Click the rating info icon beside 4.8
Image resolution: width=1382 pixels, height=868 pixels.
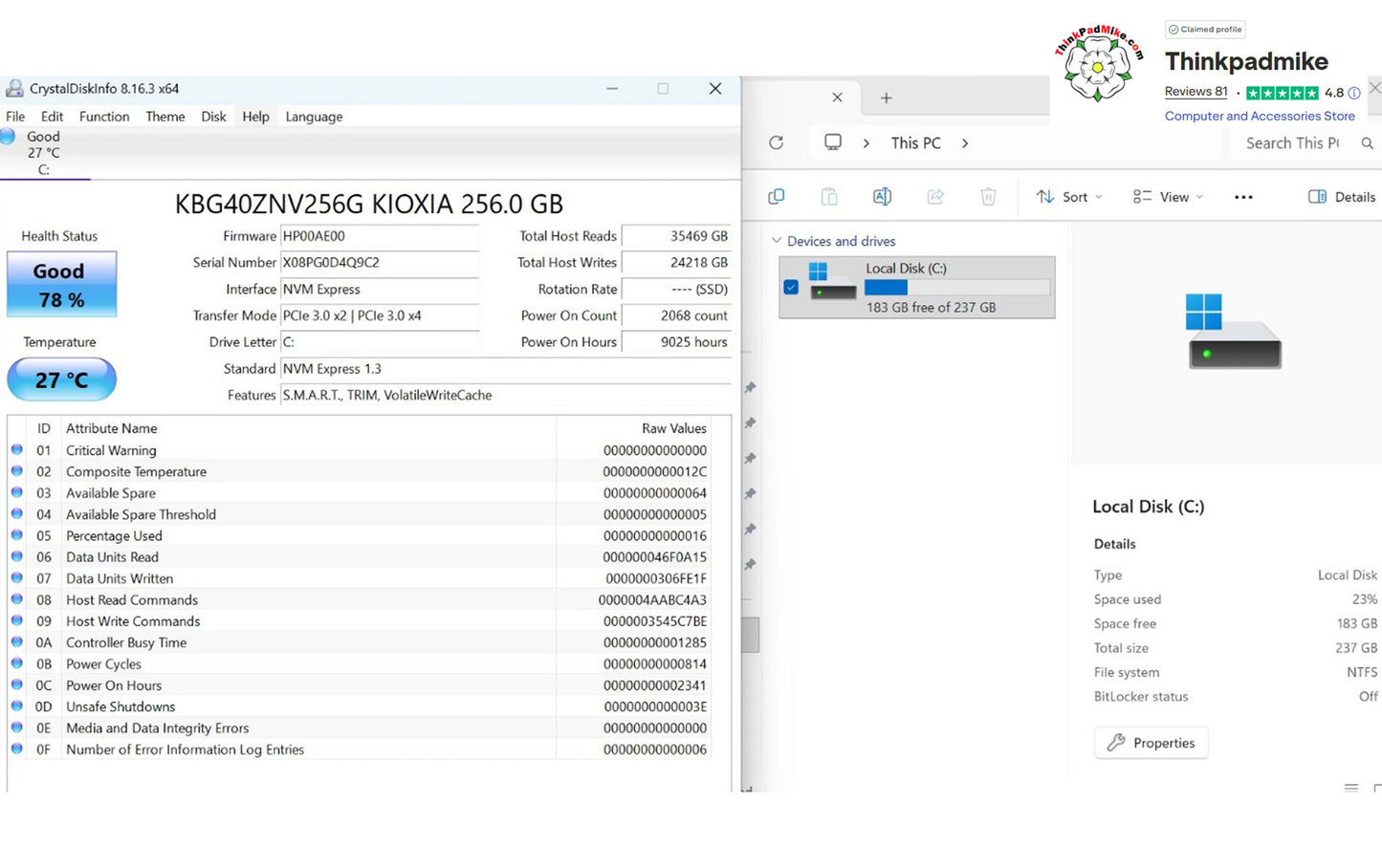1354,93
